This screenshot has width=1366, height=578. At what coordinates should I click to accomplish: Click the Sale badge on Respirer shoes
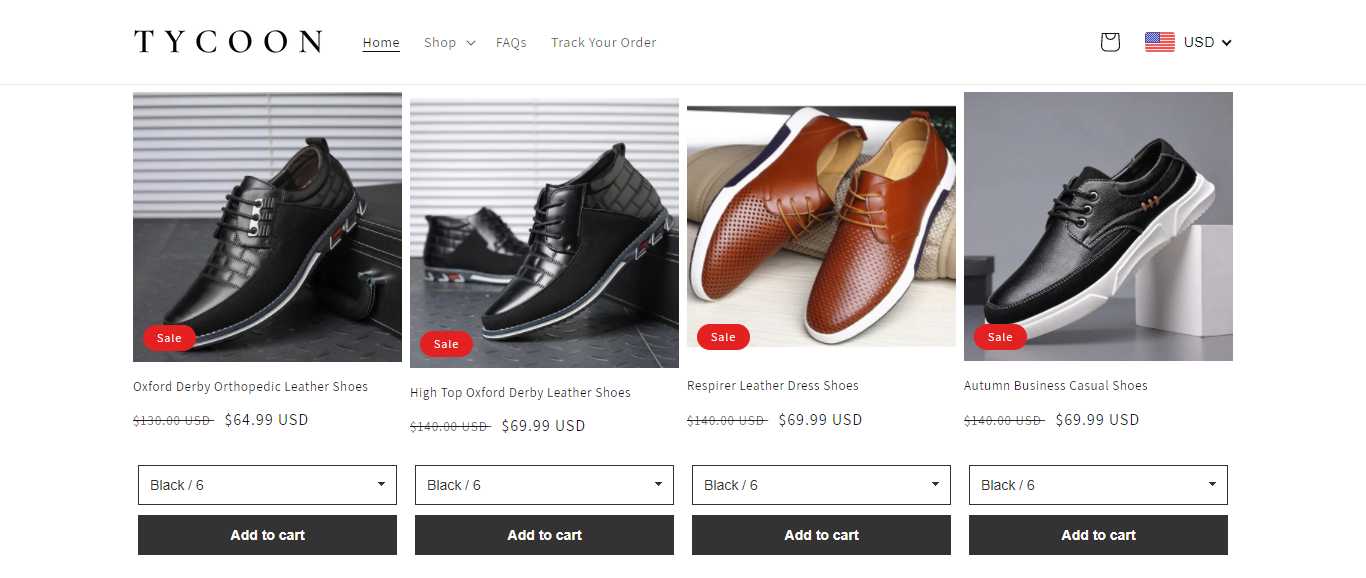(723, 337)
